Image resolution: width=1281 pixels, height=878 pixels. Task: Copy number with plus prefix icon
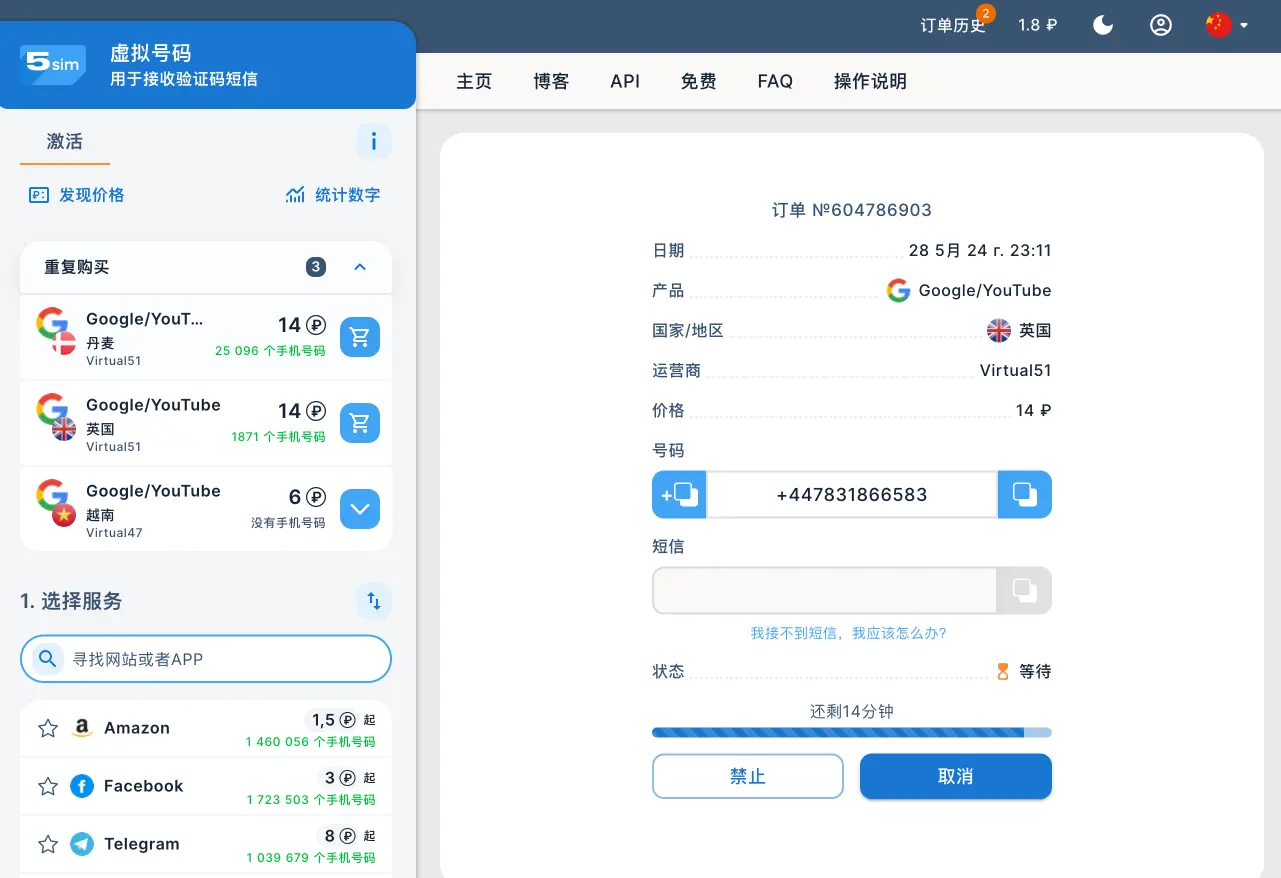click(x=679, y=494)
